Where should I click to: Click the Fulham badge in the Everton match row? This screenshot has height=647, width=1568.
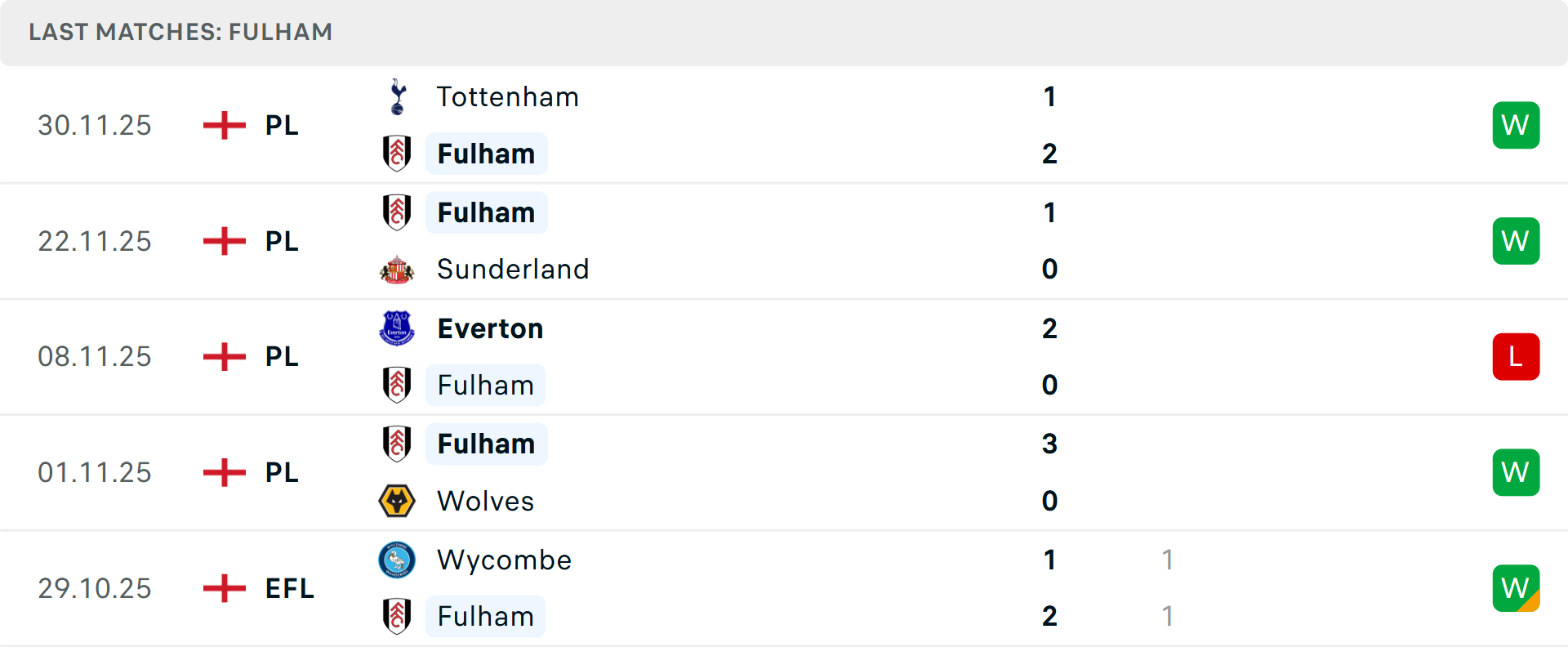point(398,385)
